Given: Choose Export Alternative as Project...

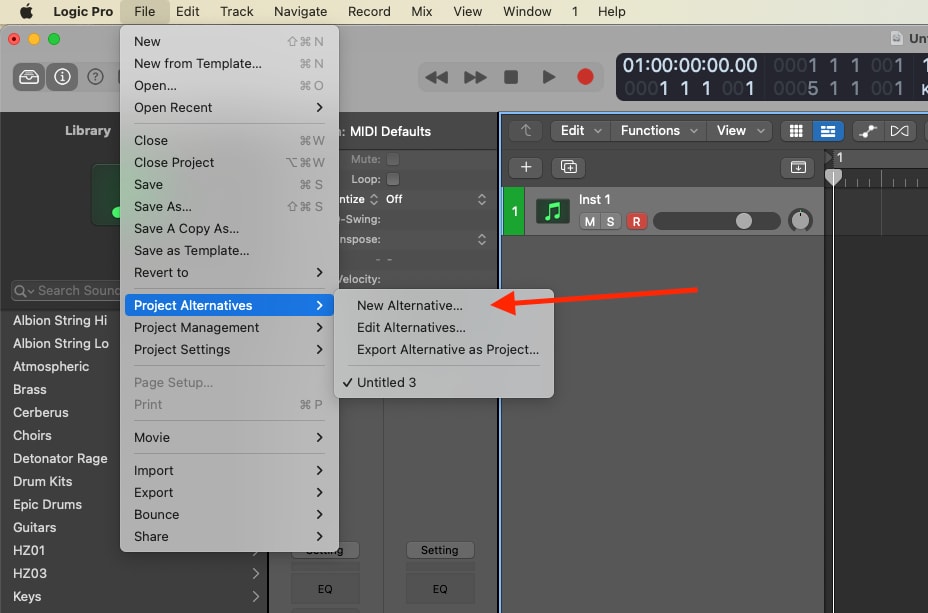Looking at the screenshot, I should point(444,350).
